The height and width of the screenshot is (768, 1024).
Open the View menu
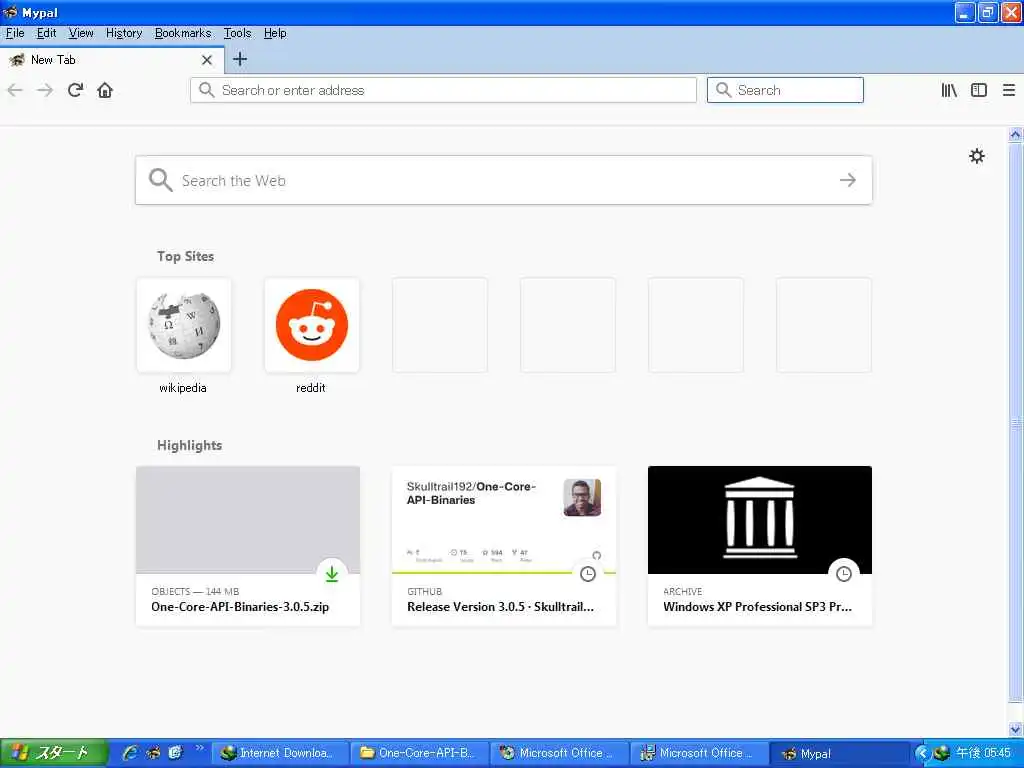[x=81, y=33]
